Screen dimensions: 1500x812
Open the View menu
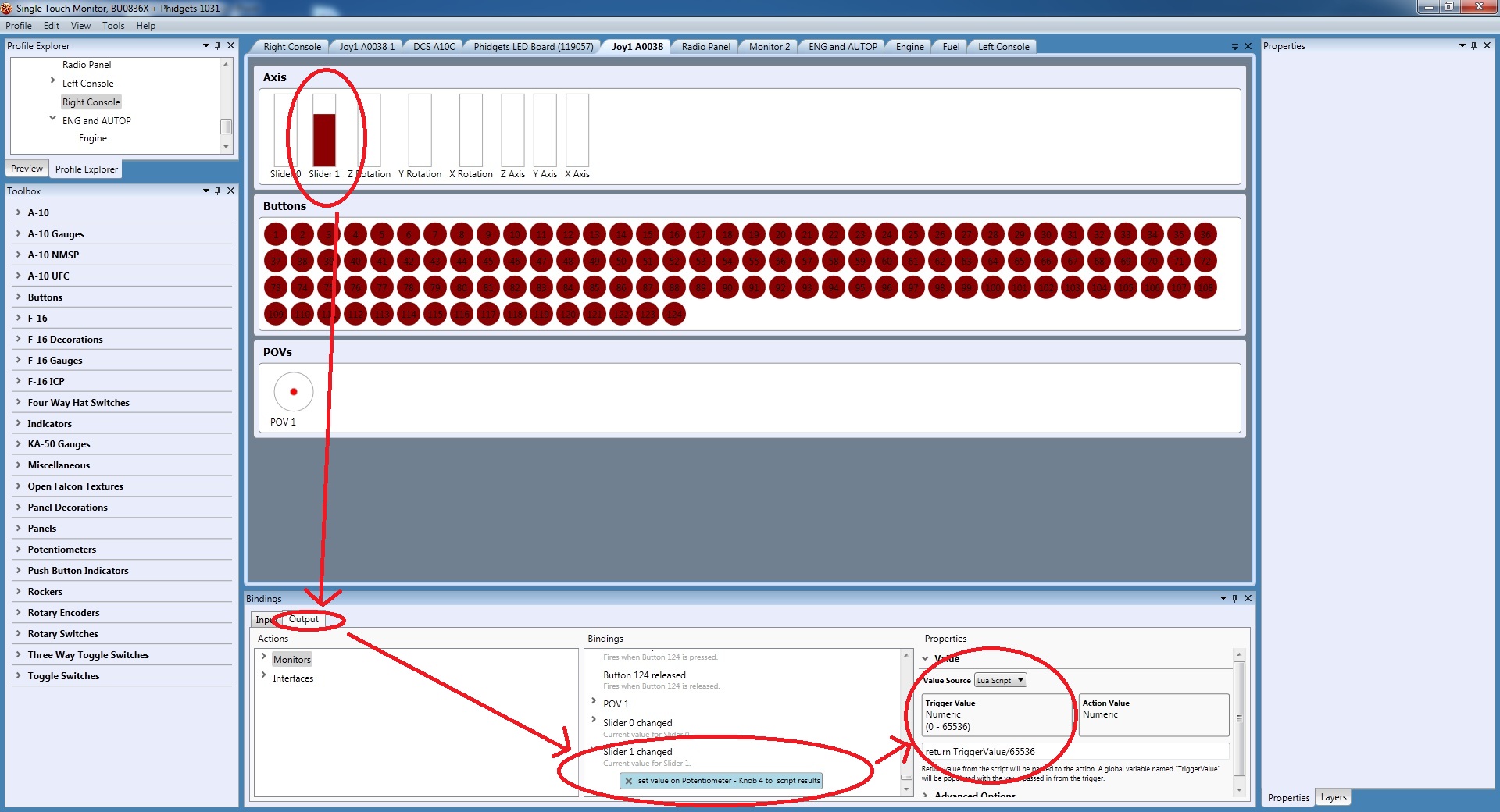[80, 26]
